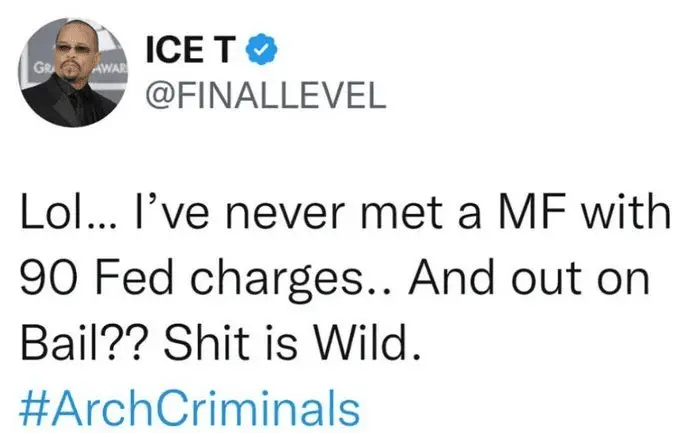
Task: Open the ICE T profile avatar
Action: [72, 75]
